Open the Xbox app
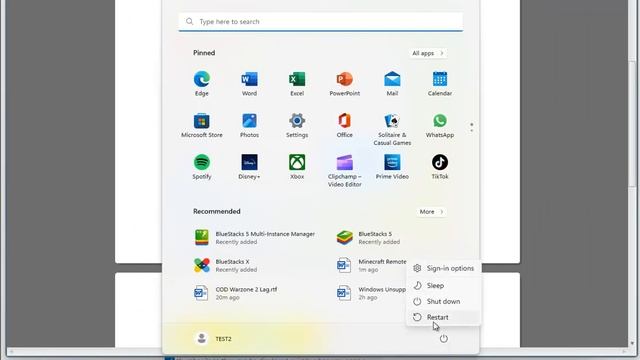640x360 pixels. [297, 167]
